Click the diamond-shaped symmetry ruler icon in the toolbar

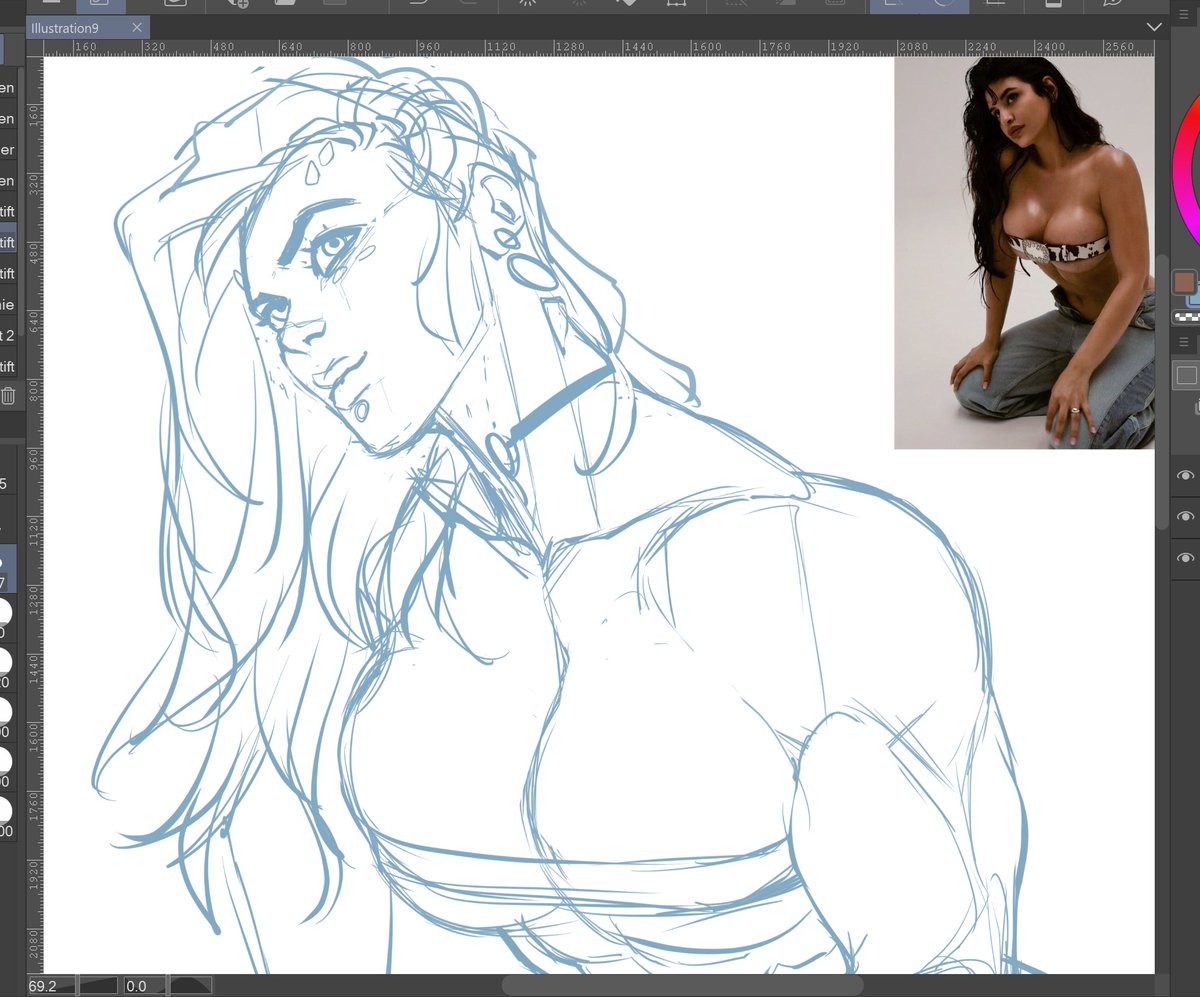[629, 6]
